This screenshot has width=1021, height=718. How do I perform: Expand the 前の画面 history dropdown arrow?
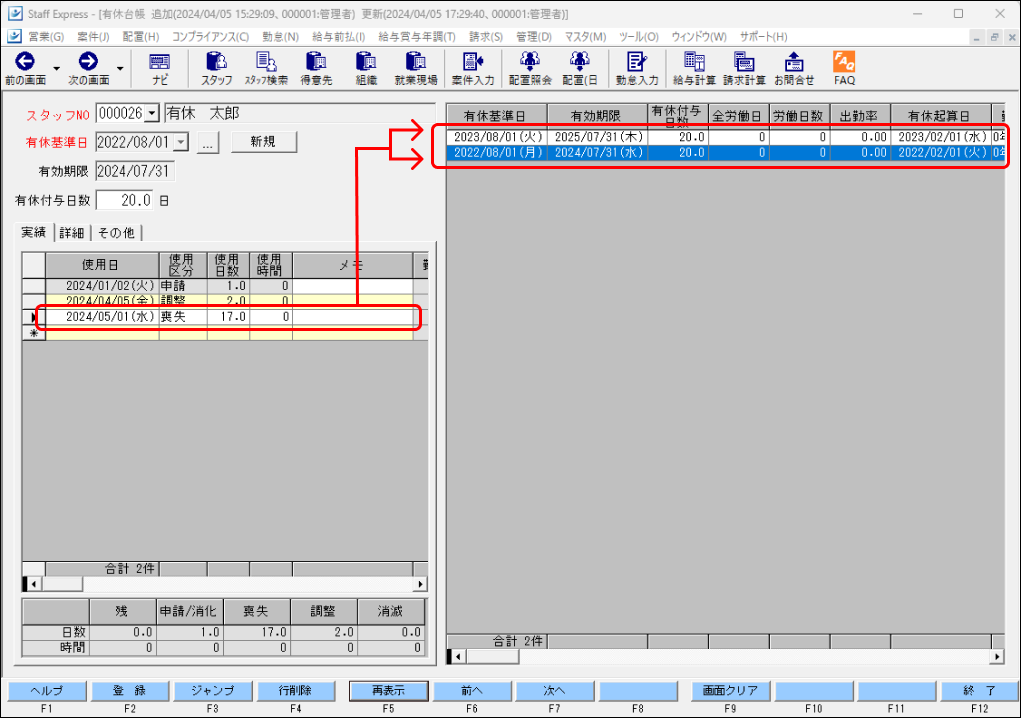tap(57, 68)
